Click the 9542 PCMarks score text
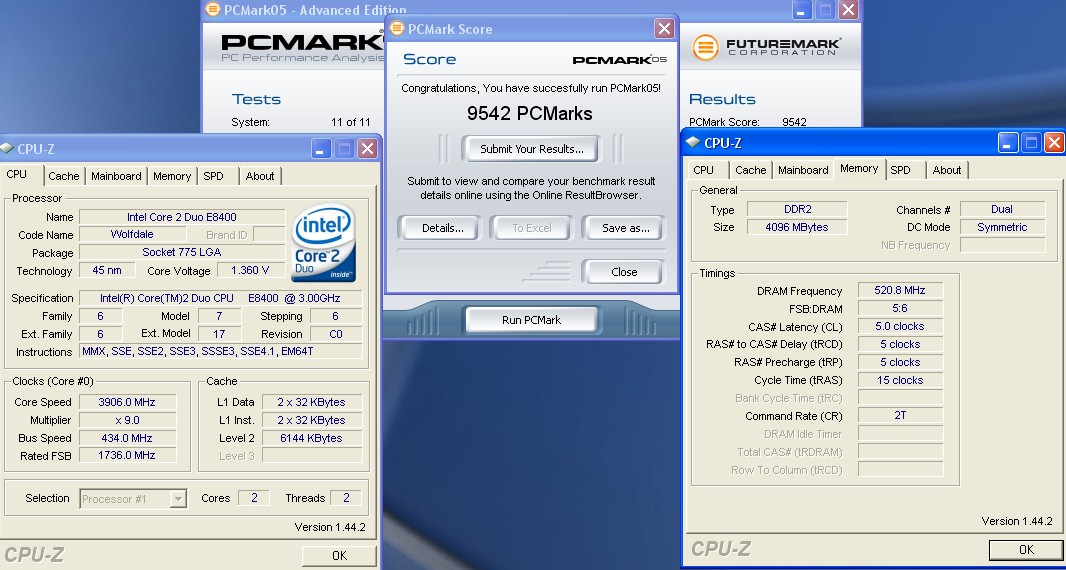Viewport: 1066px width, 570px height. point(530,114)
